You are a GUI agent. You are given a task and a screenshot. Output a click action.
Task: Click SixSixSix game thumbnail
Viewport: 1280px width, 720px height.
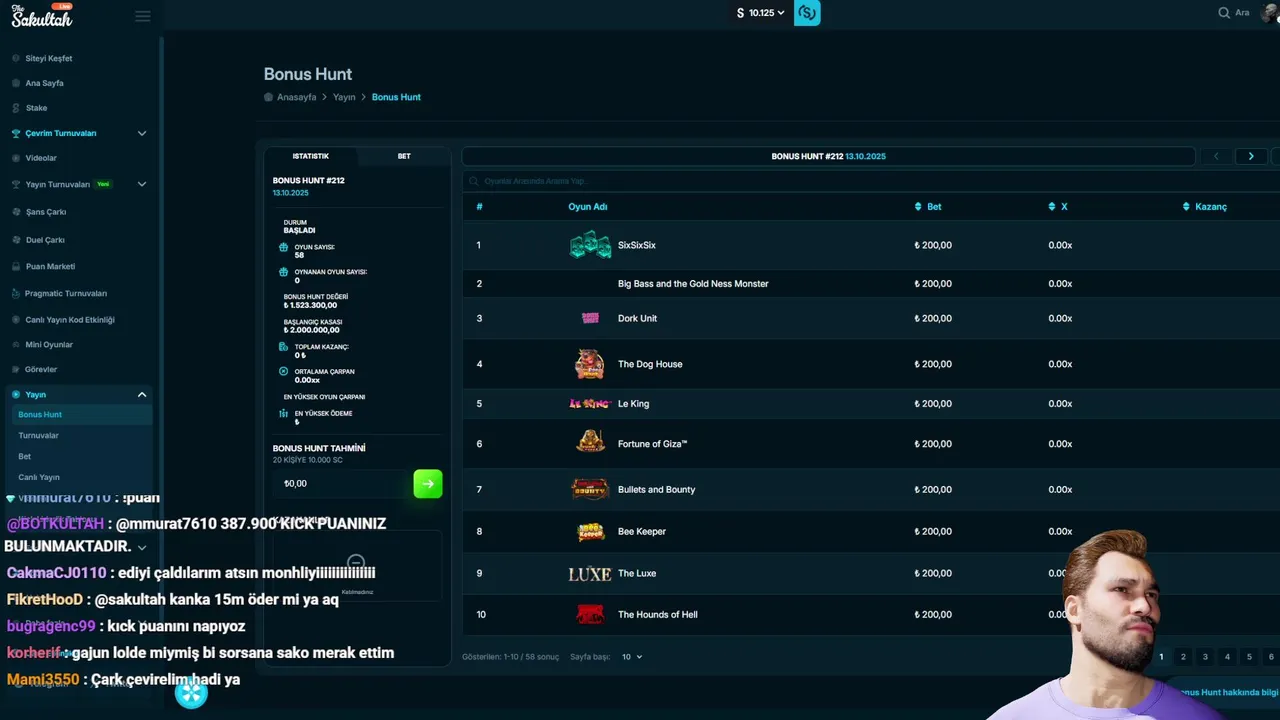click(590, 245)
